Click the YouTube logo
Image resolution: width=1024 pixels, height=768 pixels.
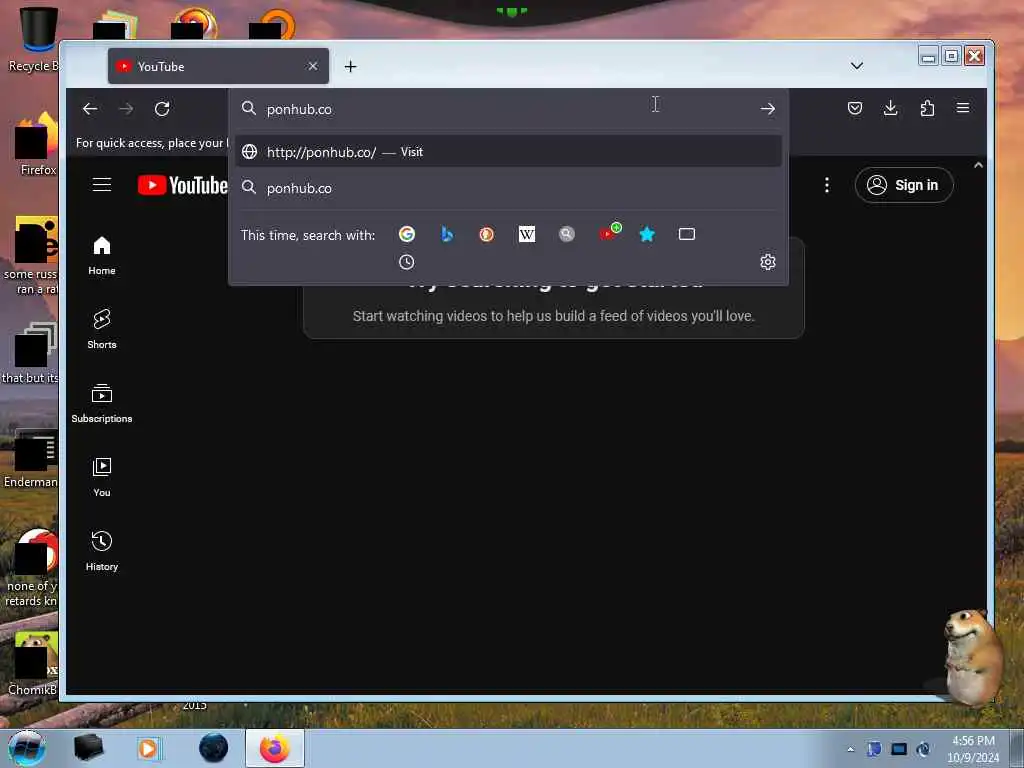(x=183, y=185)
